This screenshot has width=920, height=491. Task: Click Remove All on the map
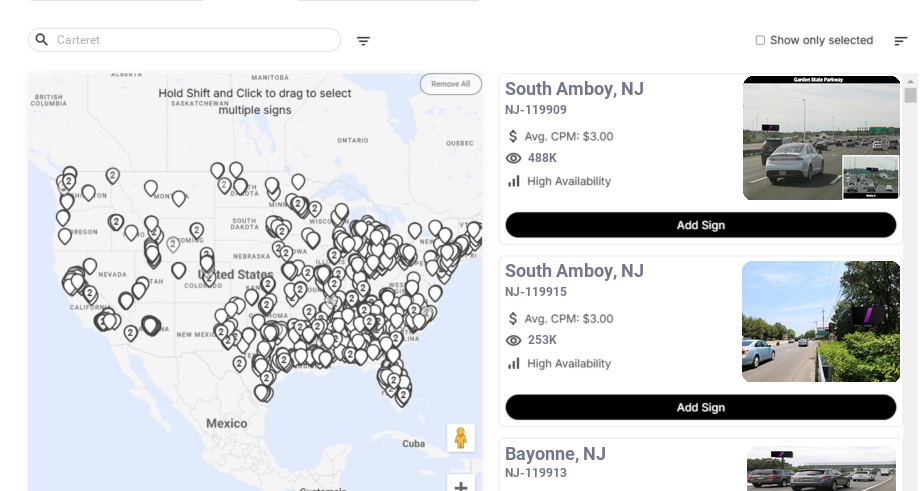450,84
